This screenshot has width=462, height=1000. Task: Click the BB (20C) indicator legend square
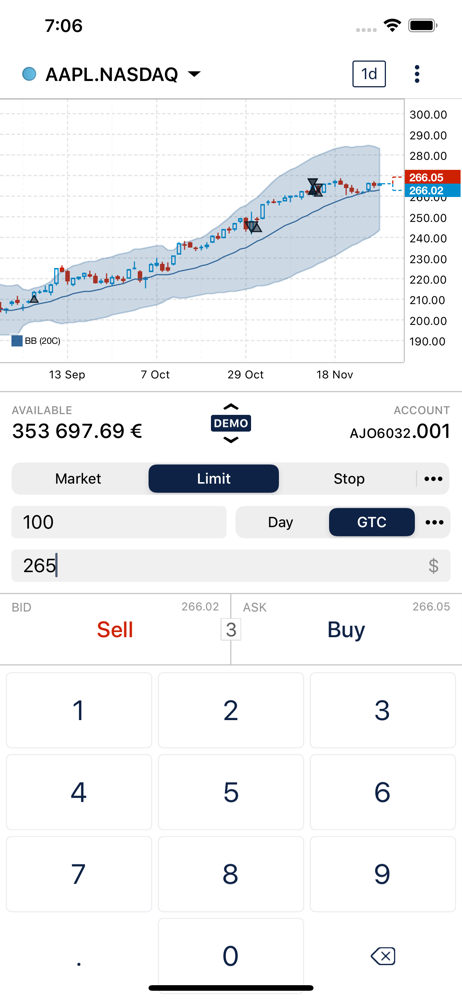point(17,341)
